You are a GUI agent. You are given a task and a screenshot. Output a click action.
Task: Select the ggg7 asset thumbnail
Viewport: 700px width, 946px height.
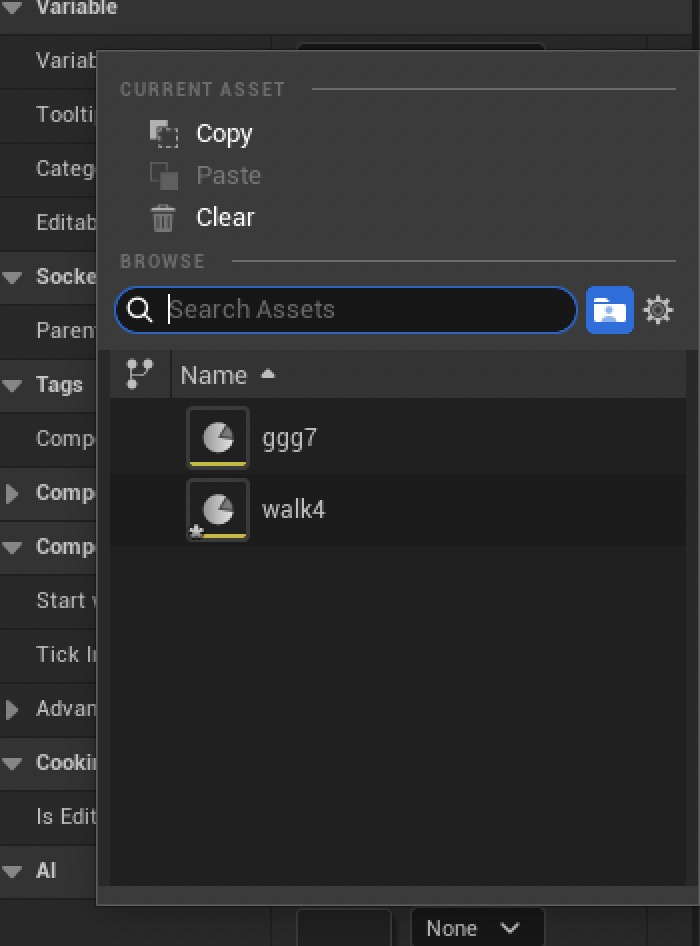click(x=218, y=437)
